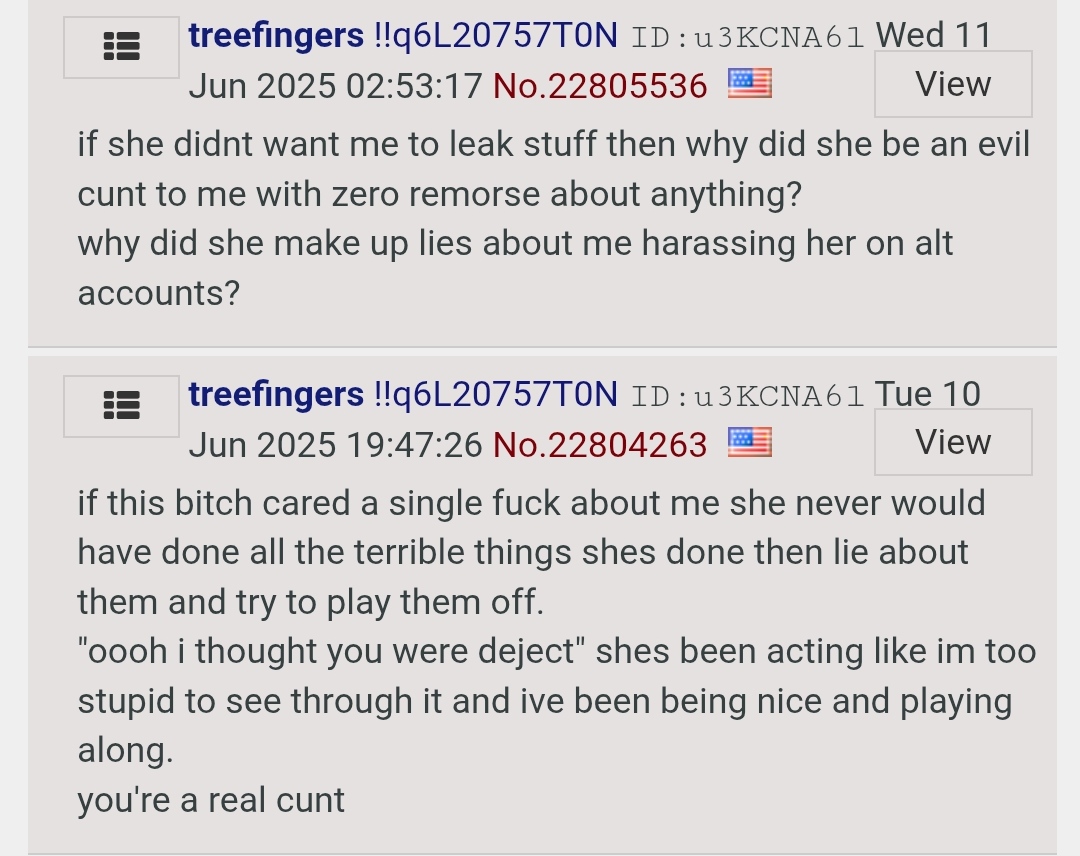Click the timestamp Jun 2025 19:47:26

[335, 443]
